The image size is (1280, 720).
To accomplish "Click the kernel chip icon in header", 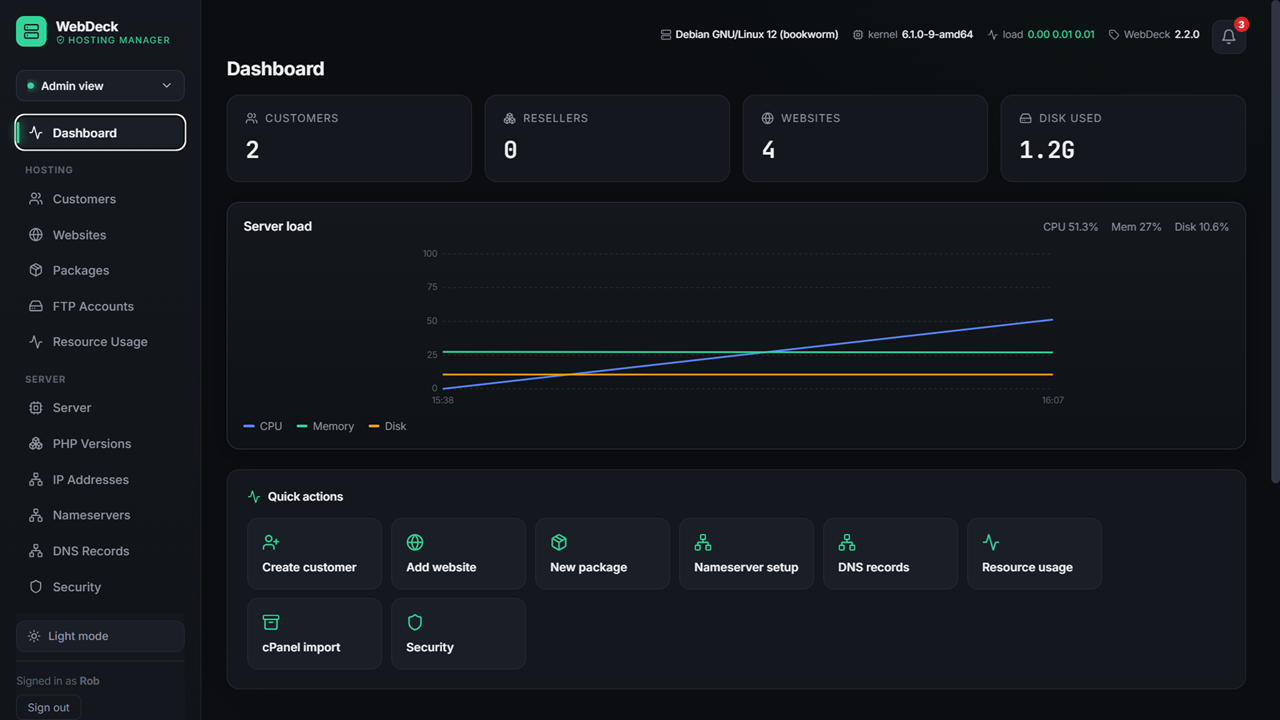I will 858,35.
